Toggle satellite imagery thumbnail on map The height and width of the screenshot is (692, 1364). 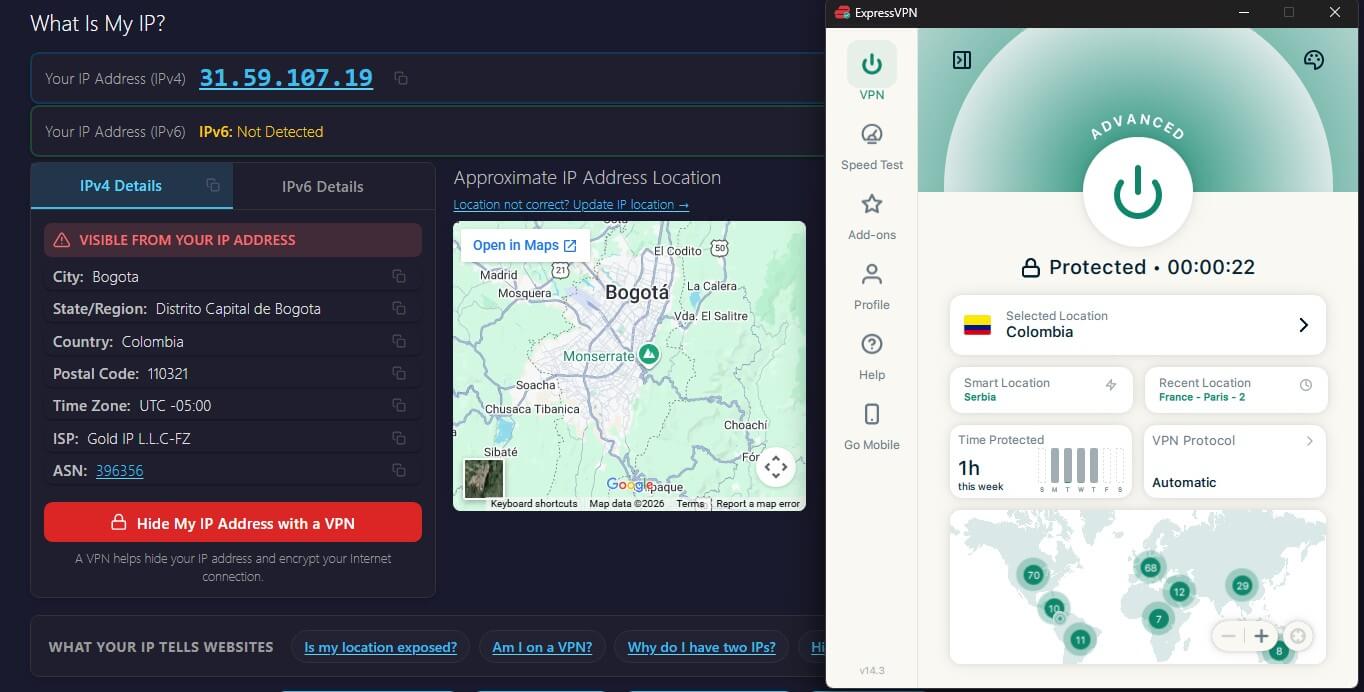[x=484, y=478]
